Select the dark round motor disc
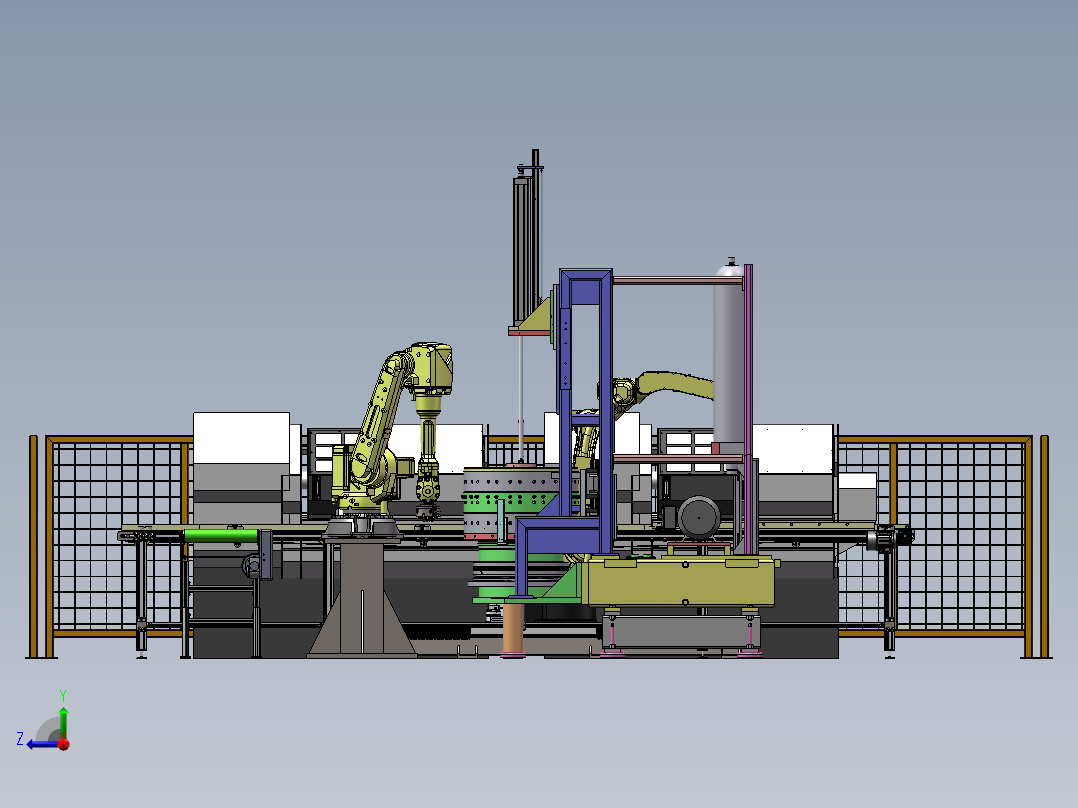Image resolution: width=1078 pixels, height=808 pixels. (698, 518)
